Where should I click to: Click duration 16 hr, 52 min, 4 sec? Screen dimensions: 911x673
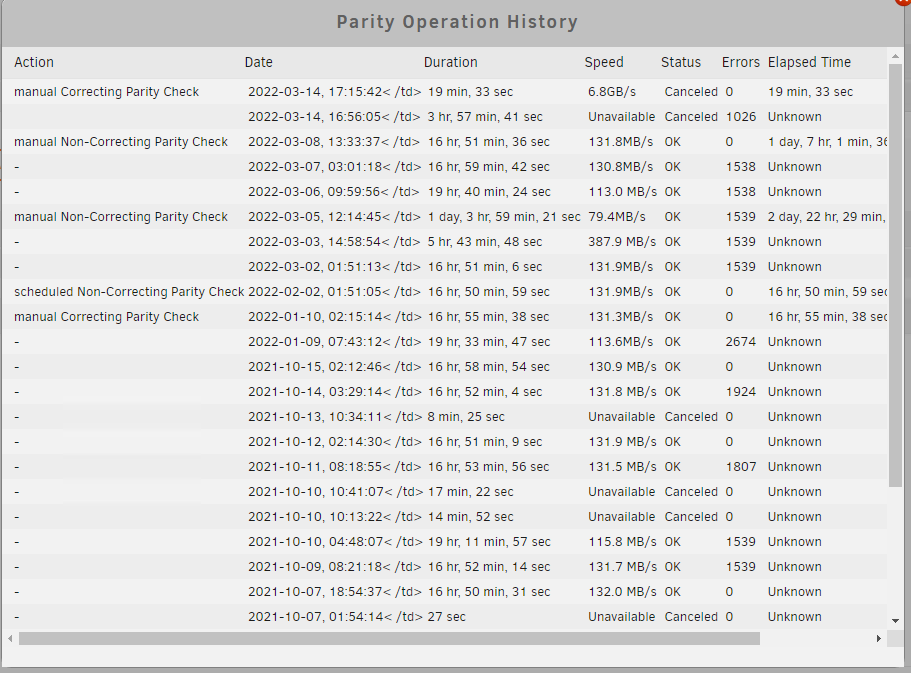pyautogui.click(x=485, y=392)
